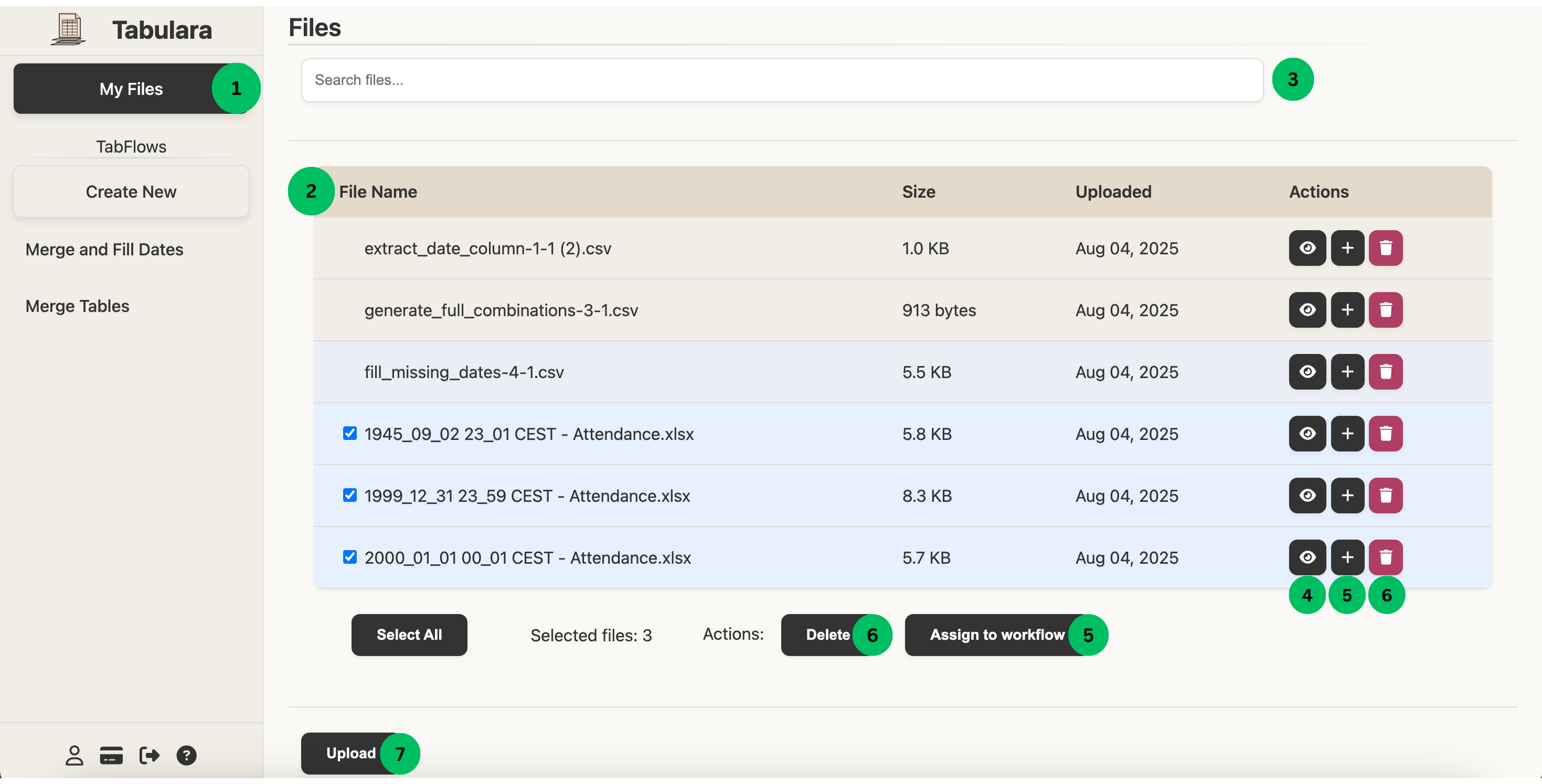Log out using the sign-out icon
Viewport: 1542px width, 784px height.
click(x=149, y=755)
